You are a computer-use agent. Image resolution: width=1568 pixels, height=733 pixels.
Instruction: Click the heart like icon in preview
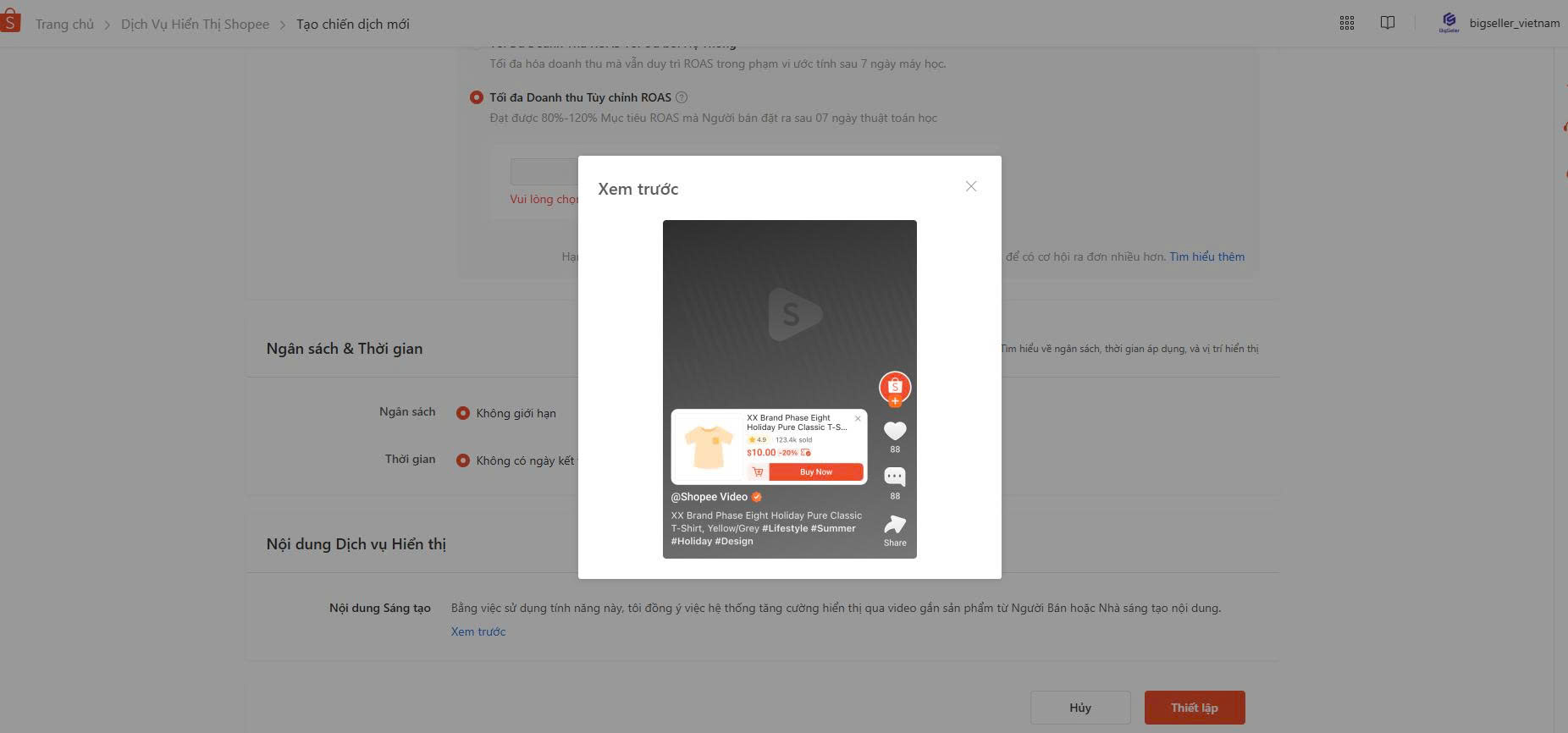[894, 431]
